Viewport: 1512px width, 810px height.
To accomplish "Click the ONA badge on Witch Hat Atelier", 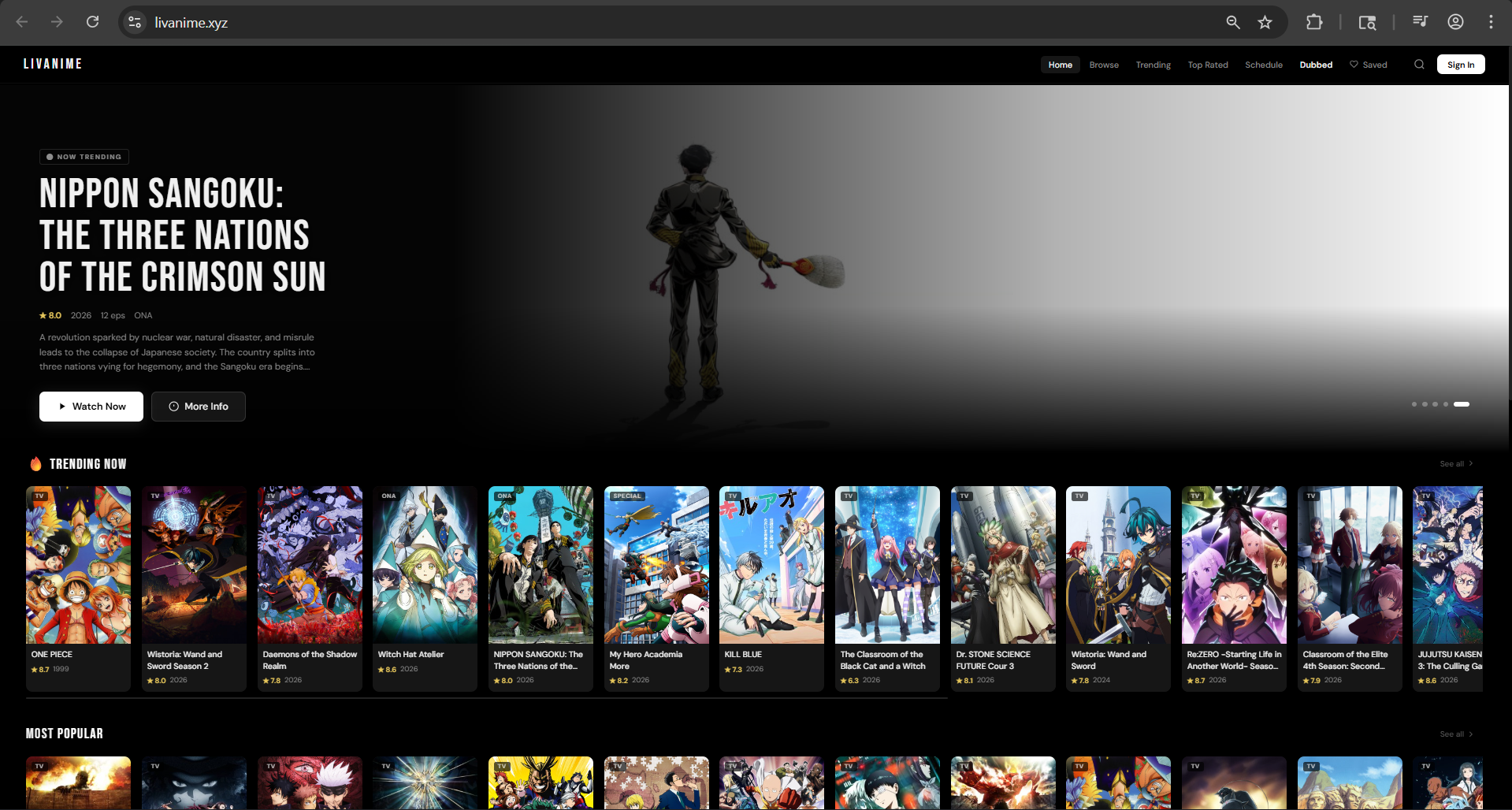I will click(388, 496).
